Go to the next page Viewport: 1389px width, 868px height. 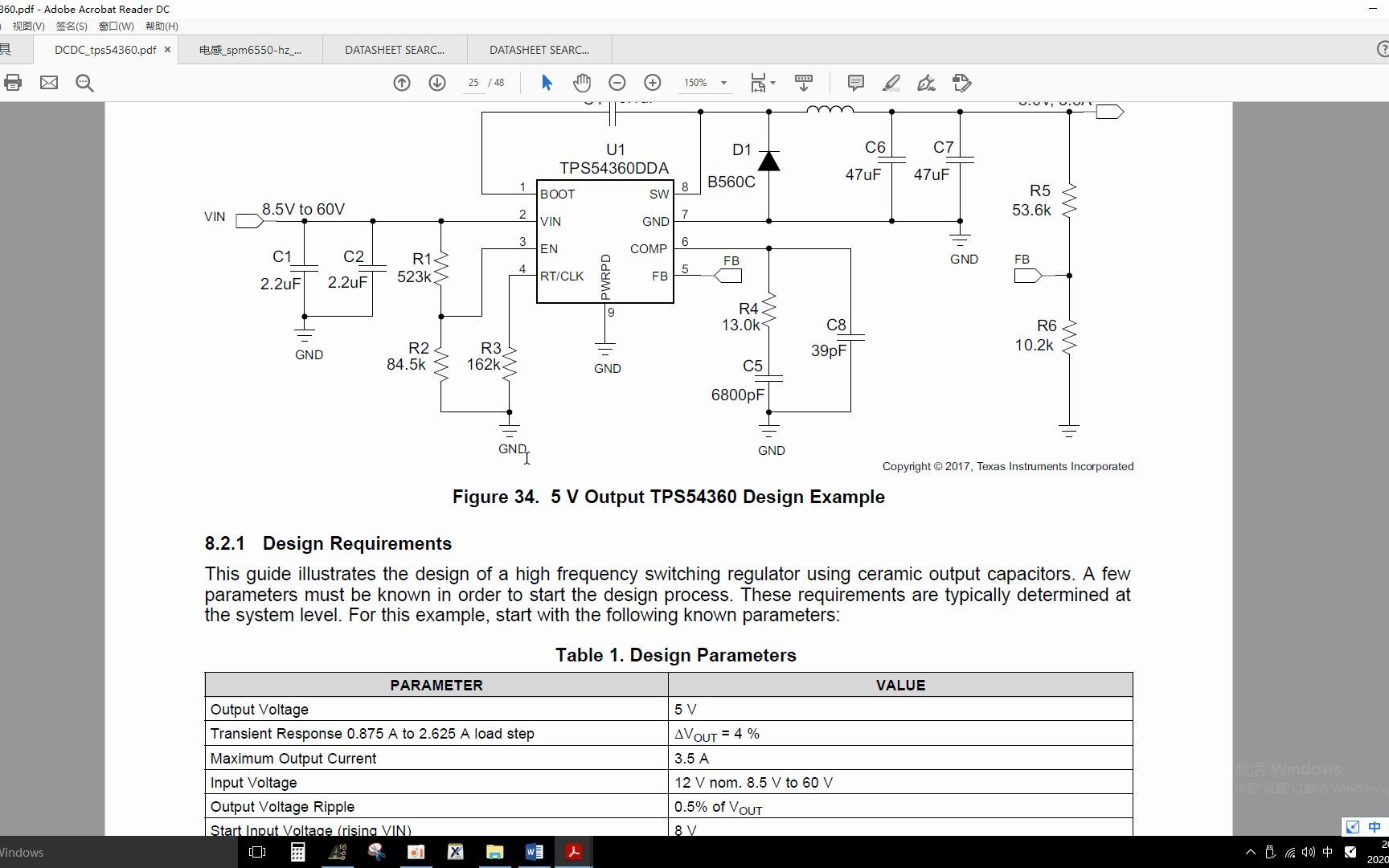437,83
